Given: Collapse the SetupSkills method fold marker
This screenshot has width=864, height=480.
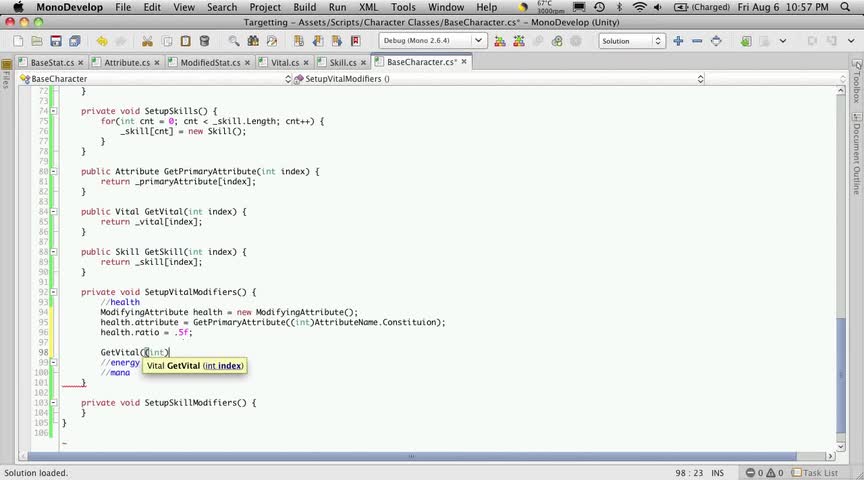Looking at the screenshot, I should point(53,111).
